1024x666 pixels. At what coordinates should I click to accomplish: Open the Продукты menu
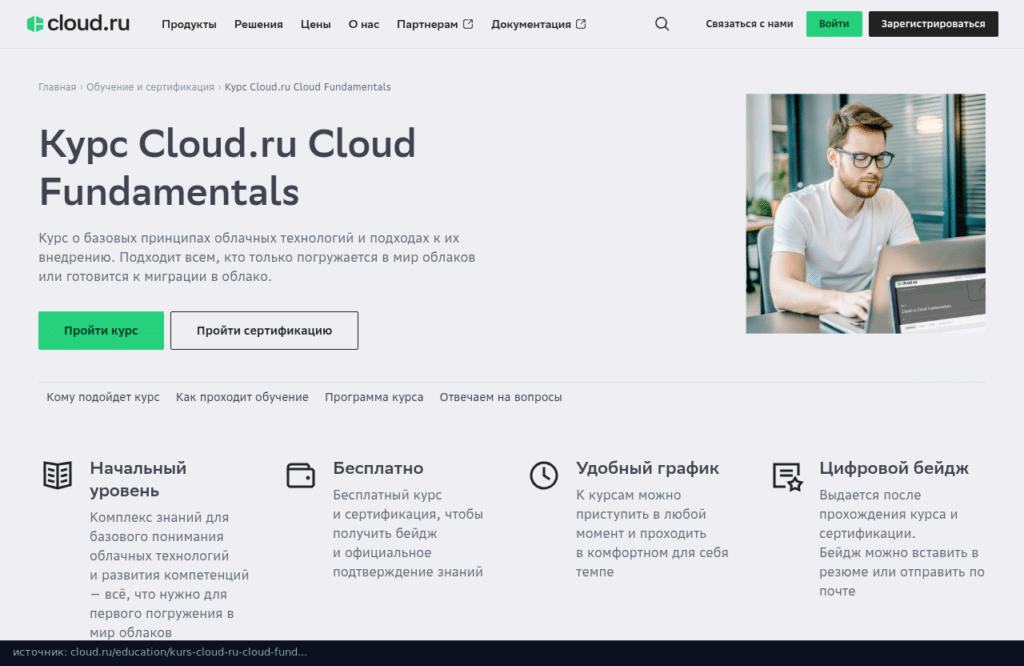(189, 24)
